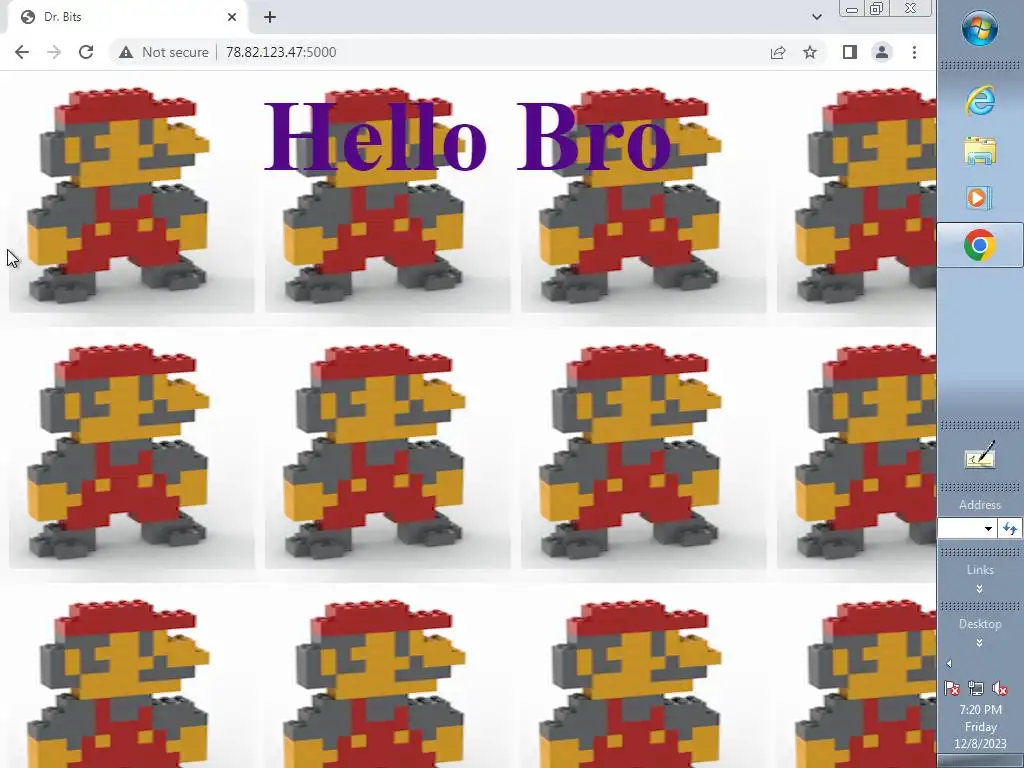This screenshot has height=768, width=1024.
Task: Share this page icon
Action: [x=778, y=52]
